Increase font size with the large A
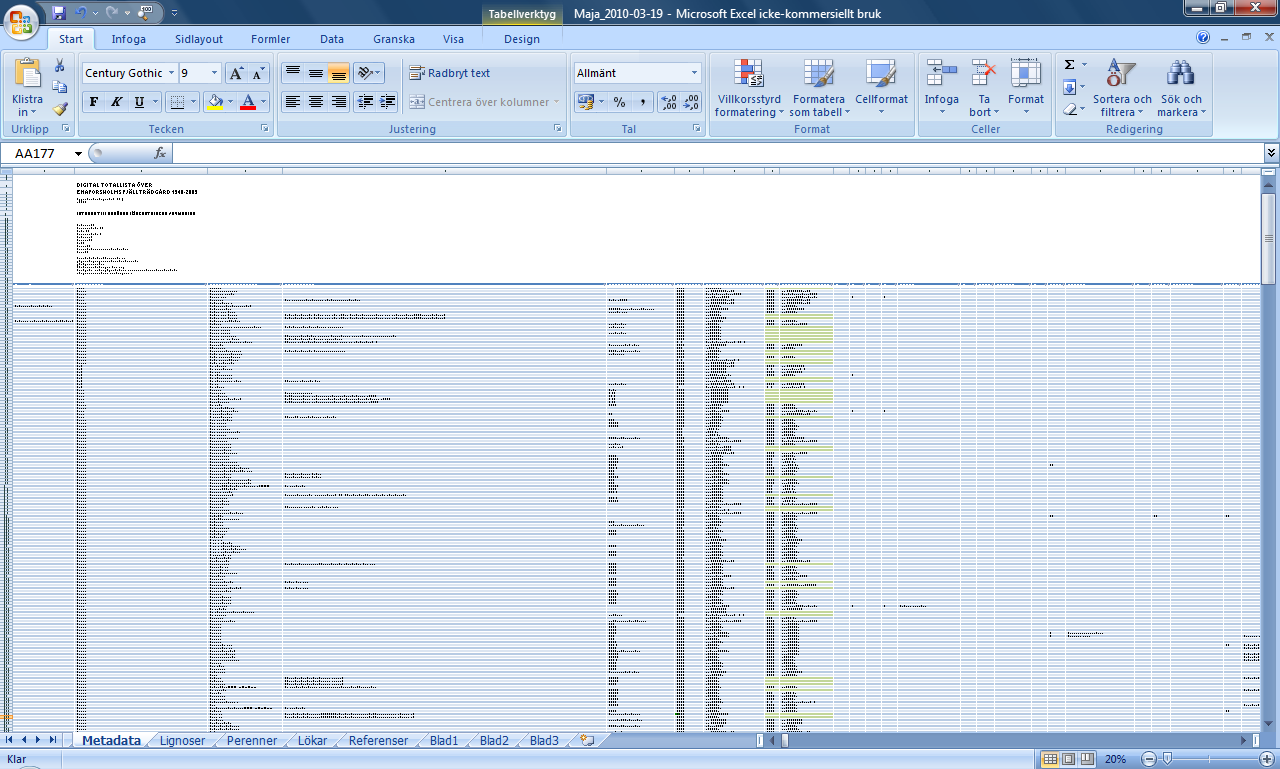 (x=236, y=73)
